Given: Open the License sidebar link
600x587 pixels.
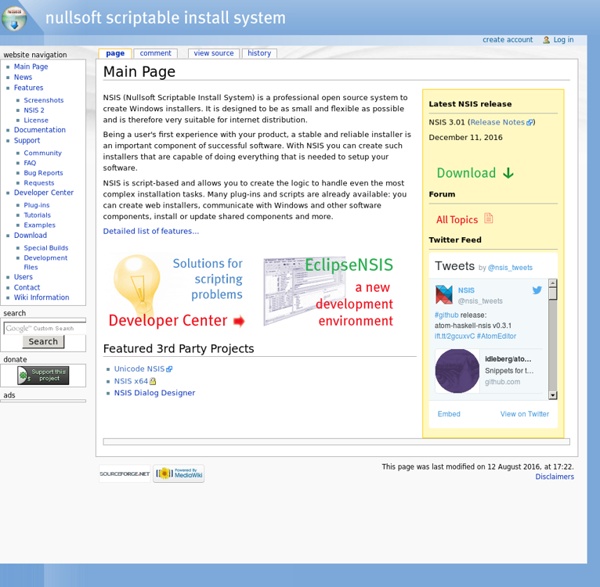Looking at the screenshot, I should coord(36,120).
